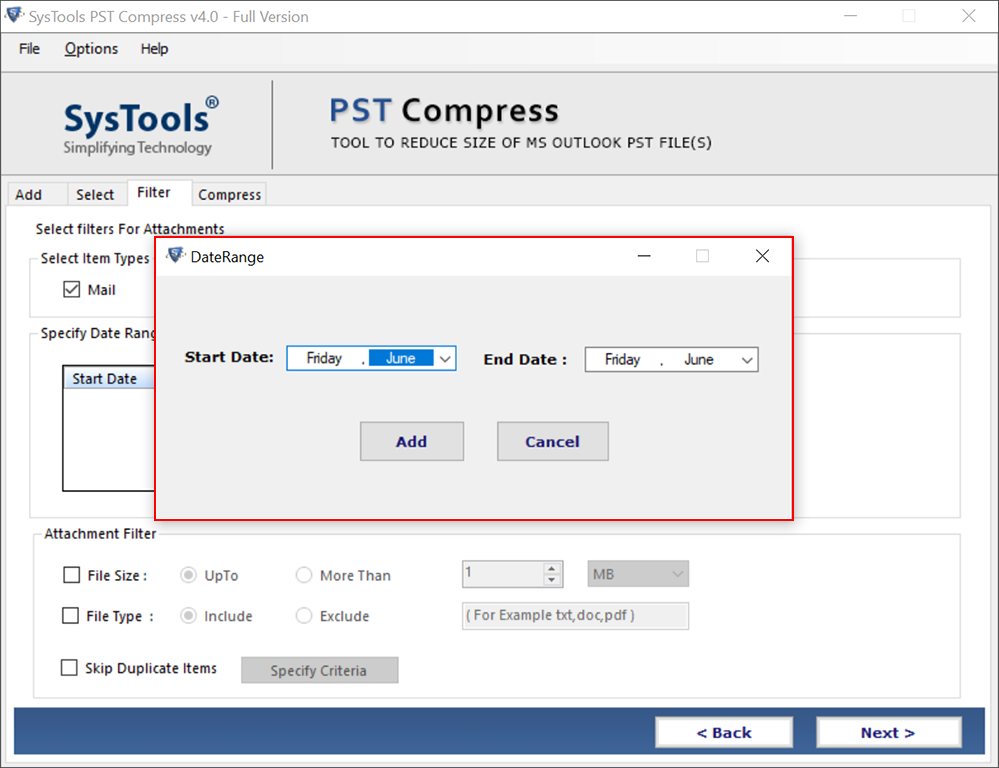Enable the File Size filter checkbox
This screenshot has width=999, height=768.
[71, 575]
